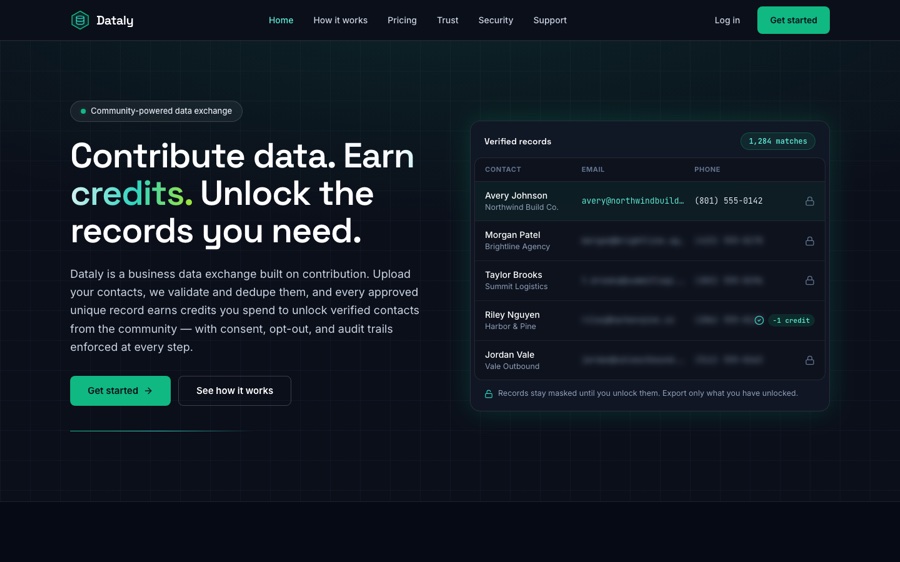The width and height of the screenshot is (900, 562).
Task: Click the -1 credit badge
Action: 791,320
